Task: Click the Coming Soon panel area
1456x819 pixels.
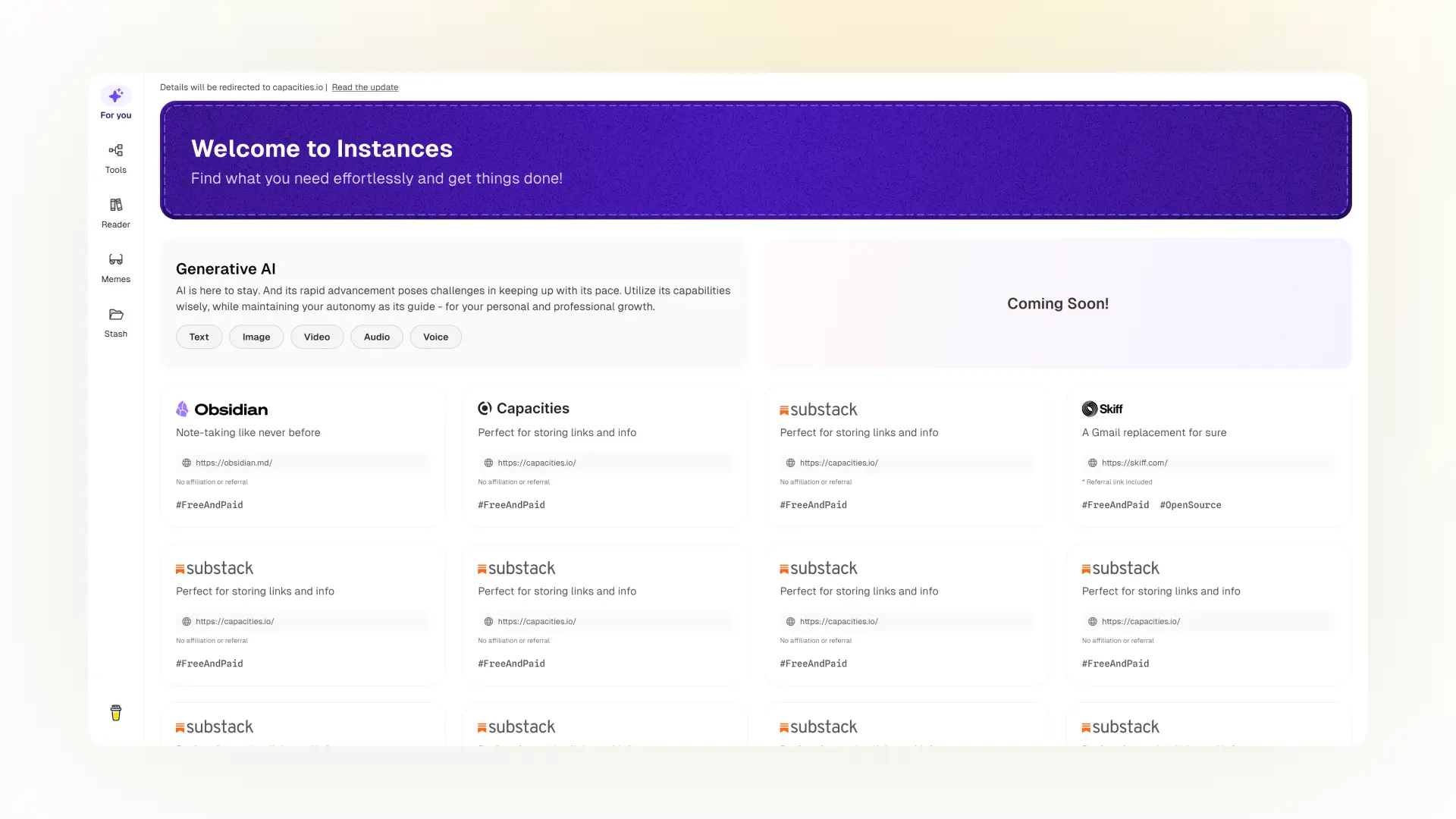Action: (1057, 303)
